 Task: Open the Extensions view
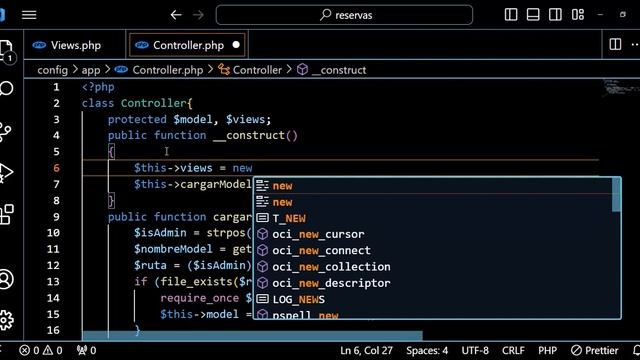point(7,214)
